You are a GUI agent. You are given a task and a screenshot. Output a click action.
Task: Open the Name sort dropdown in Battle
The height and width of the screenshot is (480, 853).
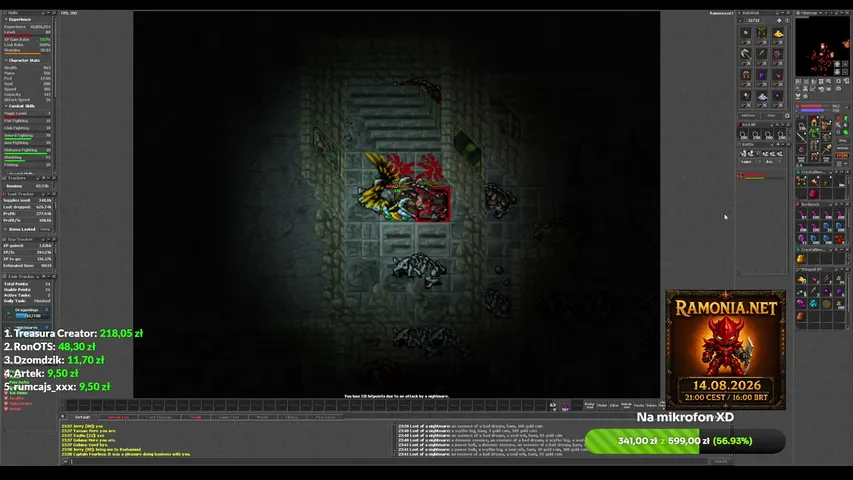click(x=751, y=162)
